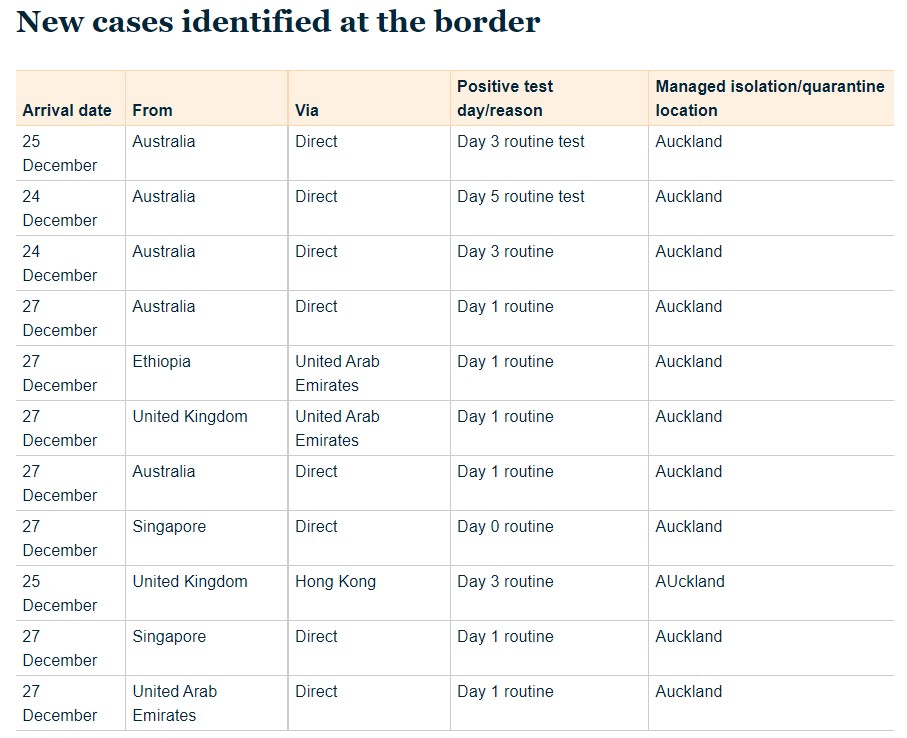Click the first '25 December' arrival date cell
The image size is (907, 738).
coord(60,153)
